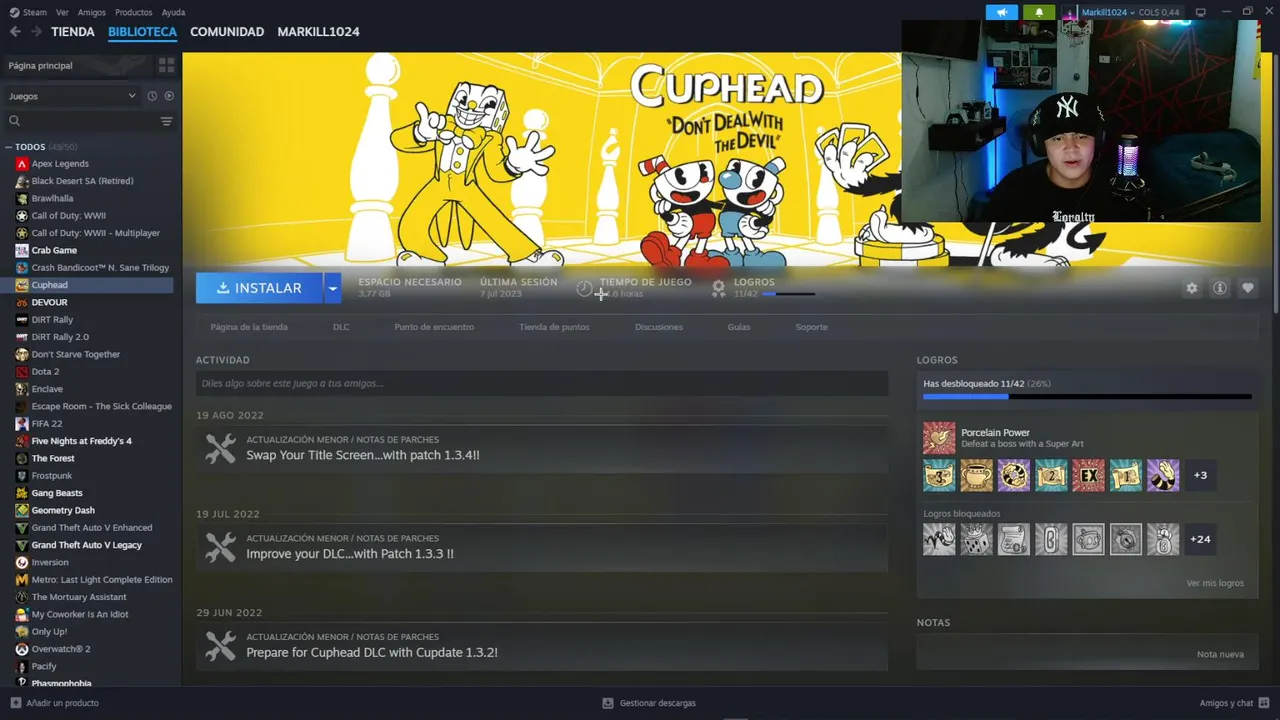Viewport: 1280px width, 720px height.
Task: Open the Juegos filter dropdown
Action: (72, 96)
